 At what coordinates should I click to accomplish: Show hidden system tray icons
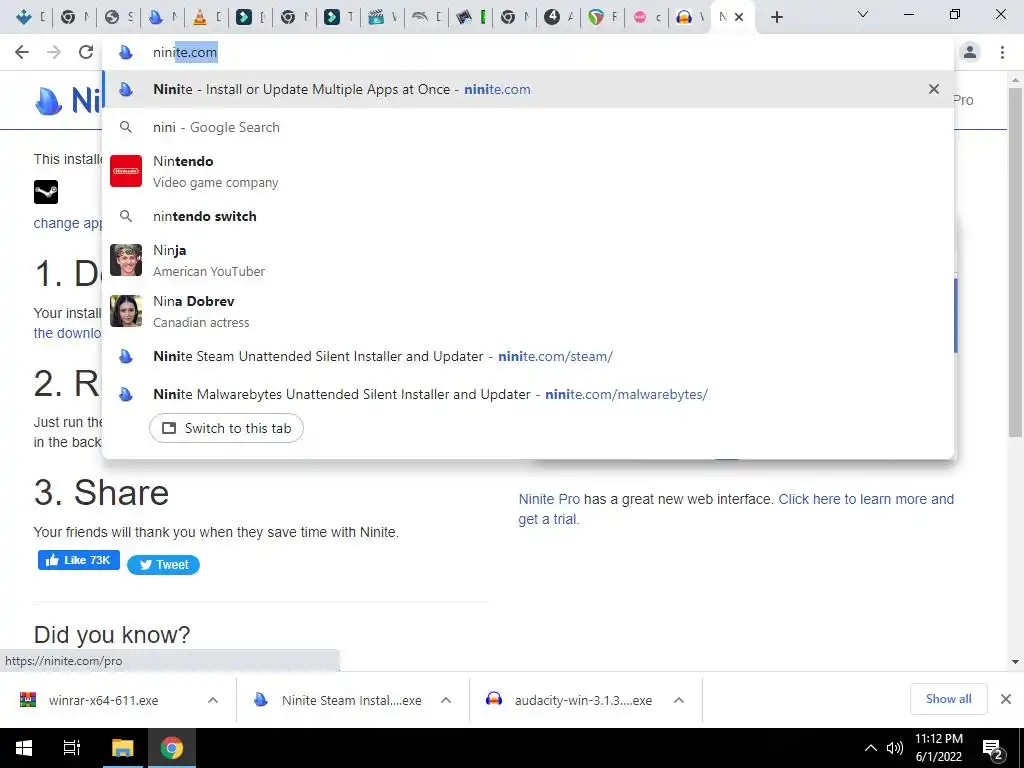click(x=871, y=748)
